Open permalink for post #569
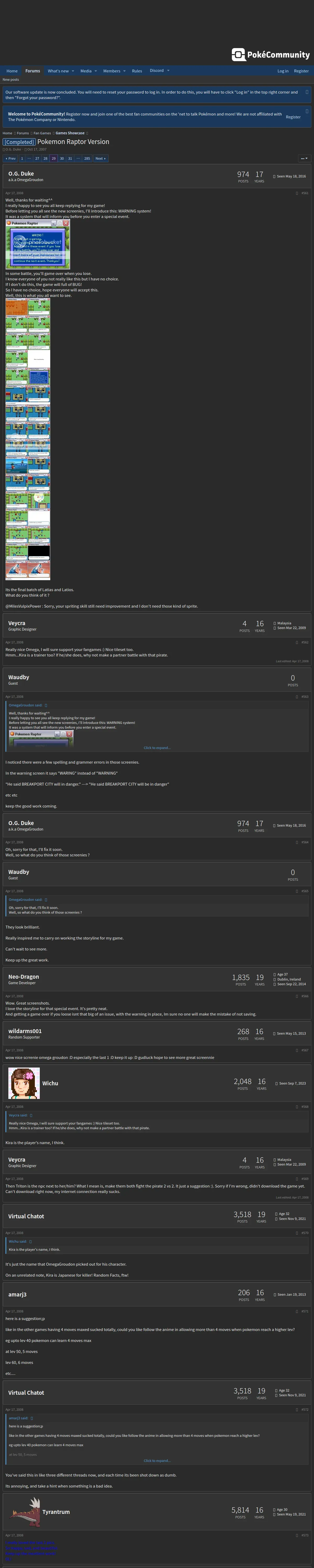Viewport: 314px width, 1568px height. (x=305, y=1179)
